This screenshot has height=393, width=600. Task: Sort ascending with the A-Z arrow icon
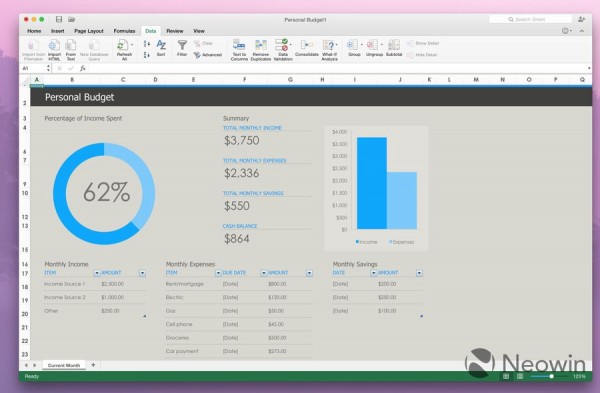(147, 44)
